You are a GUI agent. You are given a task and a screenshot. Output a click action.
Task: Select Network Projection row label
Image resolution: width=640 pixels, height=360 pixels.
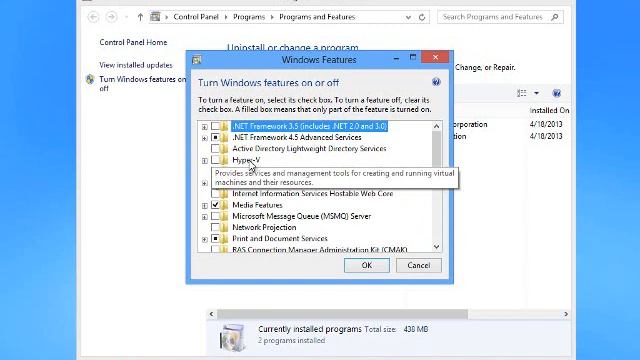264,227
